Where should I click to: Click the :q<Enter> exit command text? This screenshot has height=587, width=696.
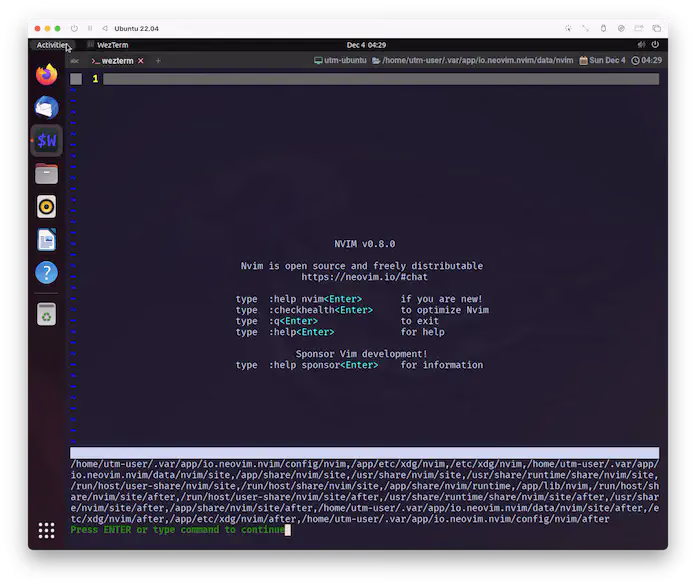tap(293, 321)
